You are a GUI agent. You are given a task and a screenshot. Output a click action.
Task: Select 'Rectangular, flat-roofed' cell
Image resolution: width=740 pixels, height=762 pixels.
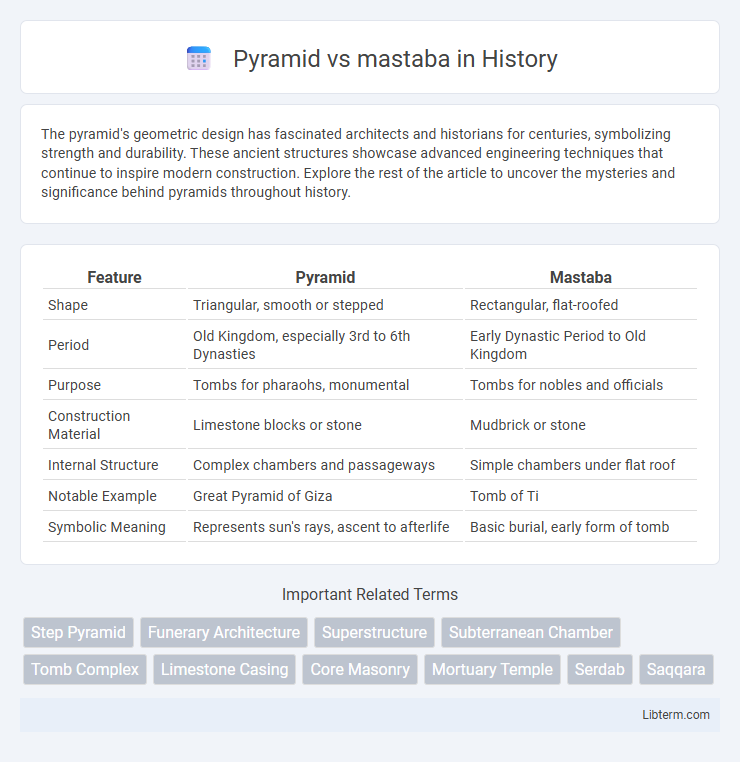(x=581, y=305)
